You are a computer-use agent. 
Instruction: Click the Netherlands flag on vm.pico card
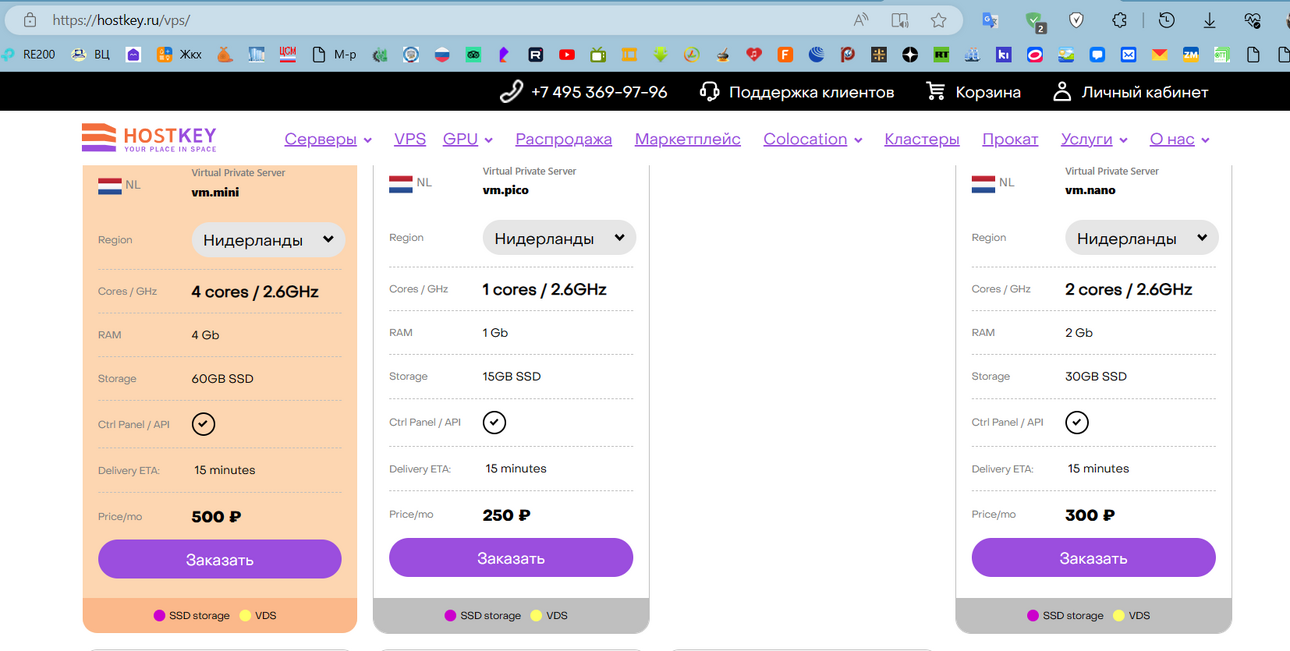tap(401, 184)
